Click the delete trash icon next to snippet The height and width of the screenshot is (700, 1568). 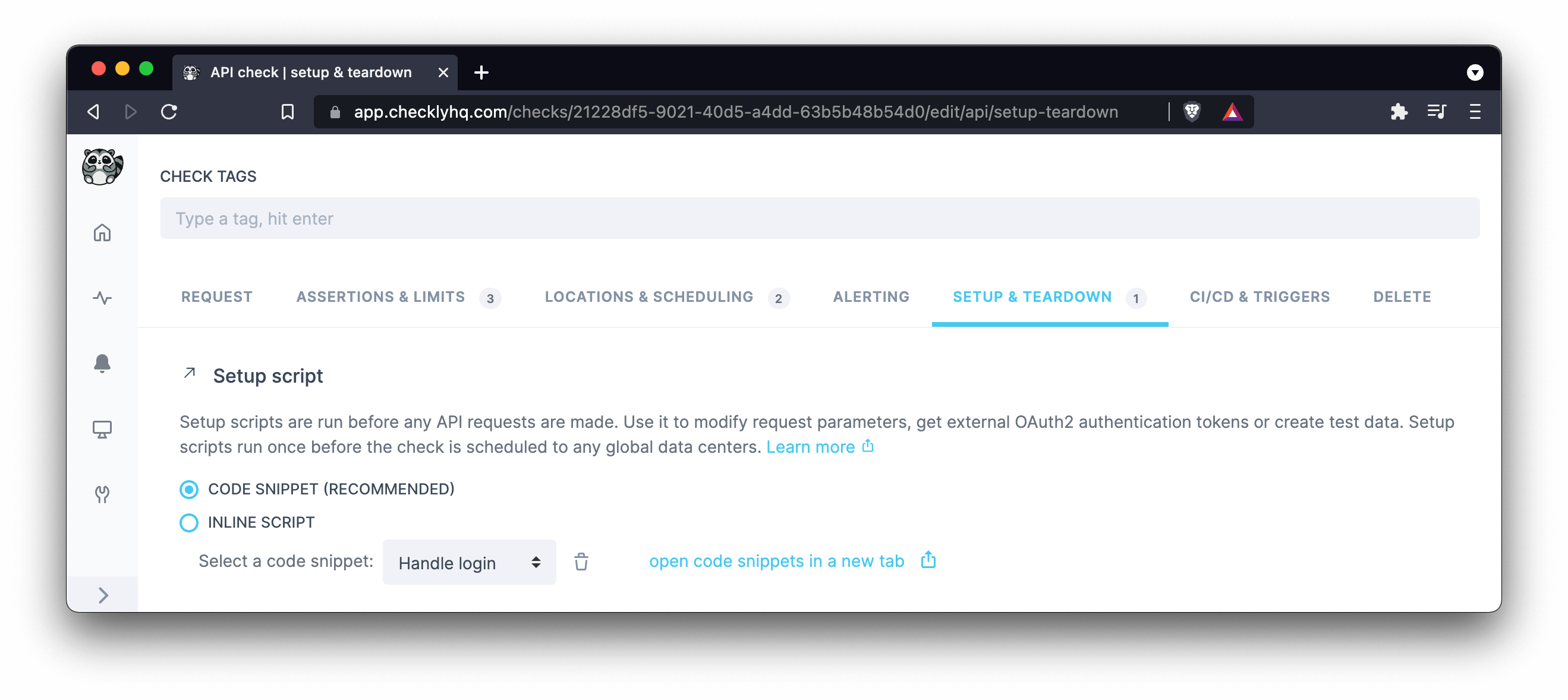pos(581,561)
